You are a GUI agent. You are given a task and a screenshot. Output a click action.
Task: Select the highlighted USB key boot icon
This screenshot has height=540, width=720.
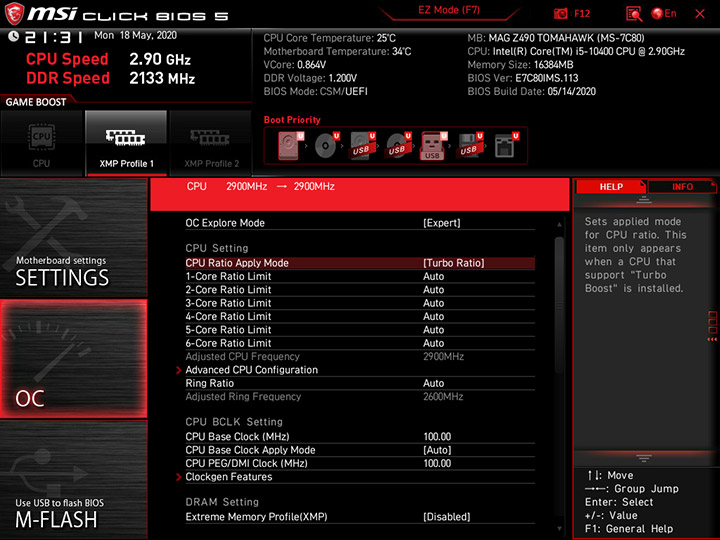(x=433, y=146)
